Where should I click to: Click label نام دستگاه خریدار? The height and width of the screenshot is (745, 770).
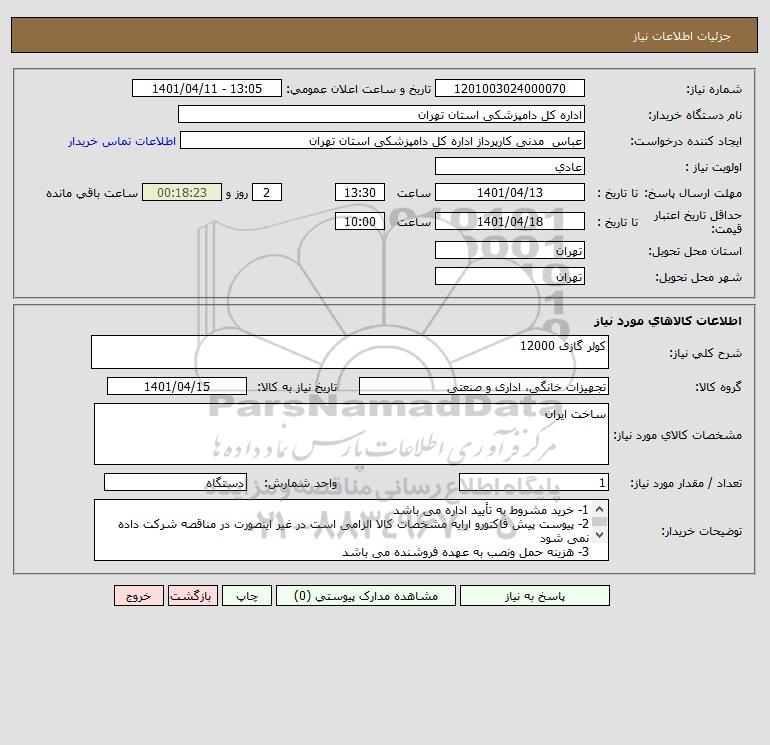pyautogui.click(x=695, y=115)
